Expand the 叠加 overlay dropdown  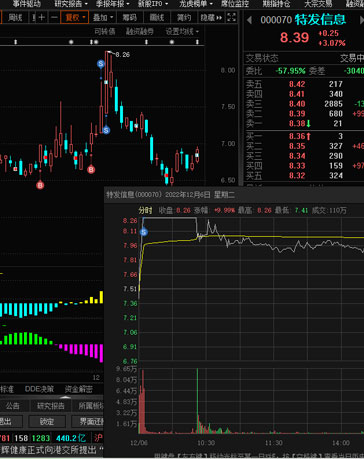pos(103,17)
